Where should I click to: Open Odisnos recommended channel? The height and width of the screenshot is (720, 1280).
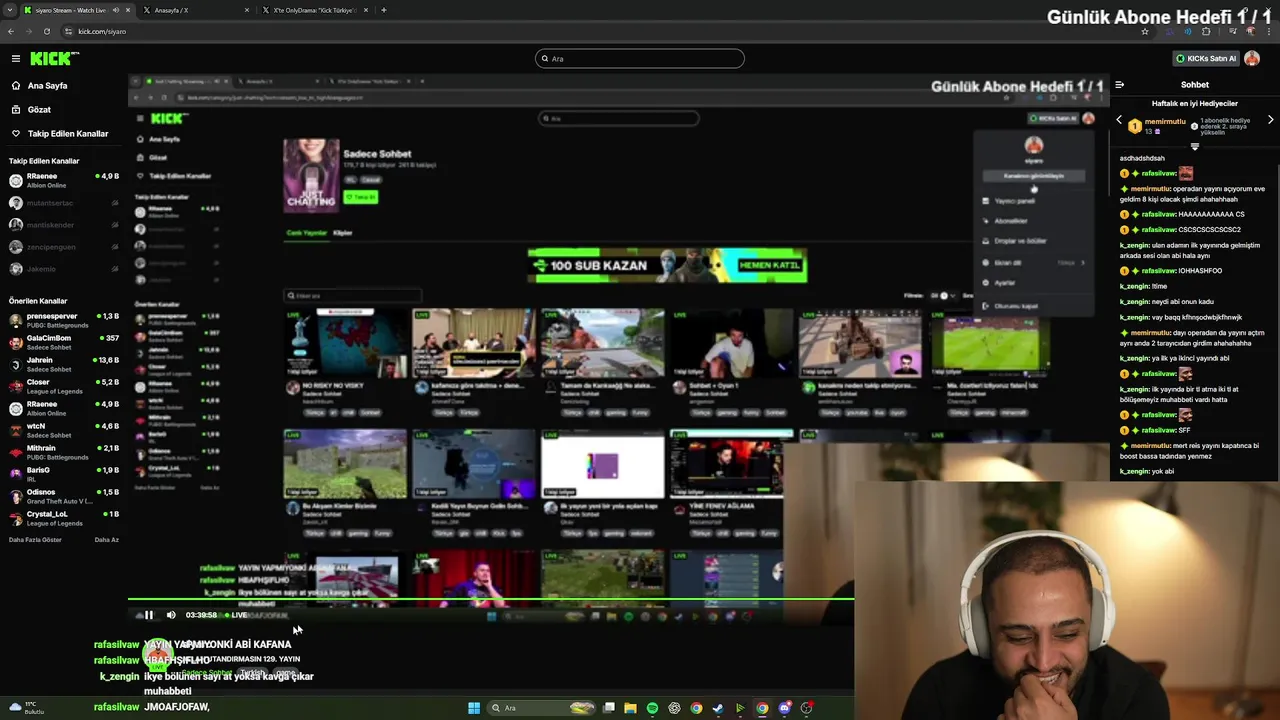(x=62, y=496)
